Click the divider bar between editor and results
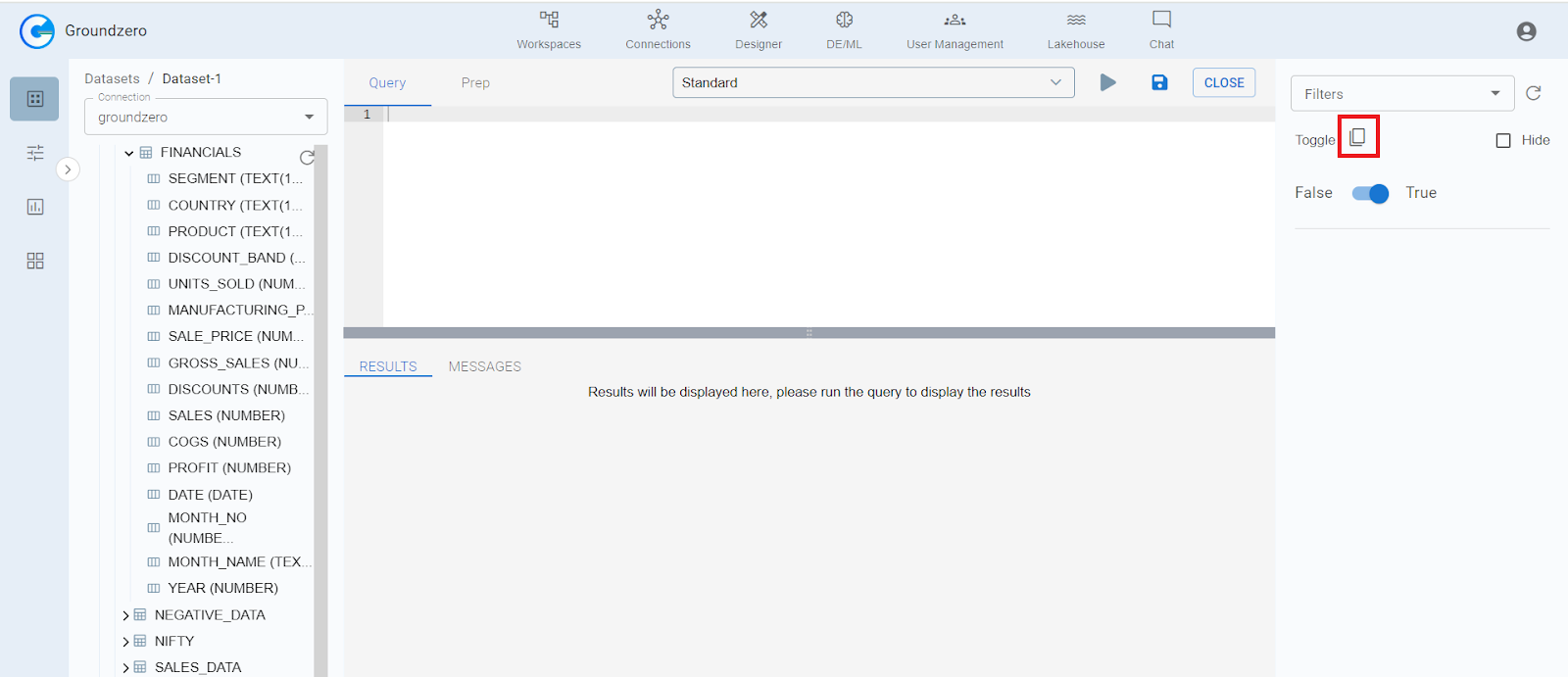Viewport: 1568px width, 677px height. (x=808, y=333)
